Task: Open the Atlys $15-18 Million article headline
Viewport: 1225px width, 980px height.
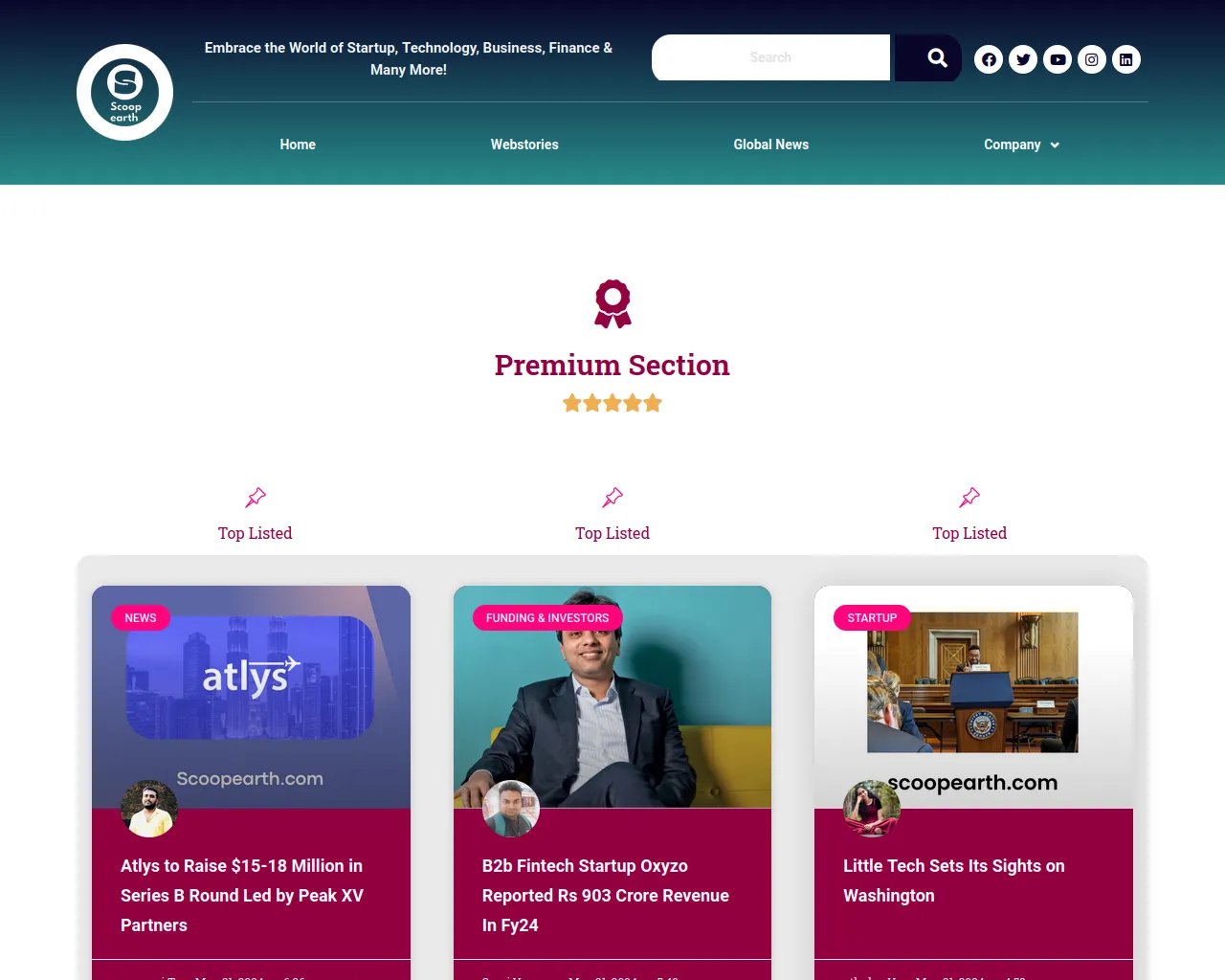Action: [242, 895]
